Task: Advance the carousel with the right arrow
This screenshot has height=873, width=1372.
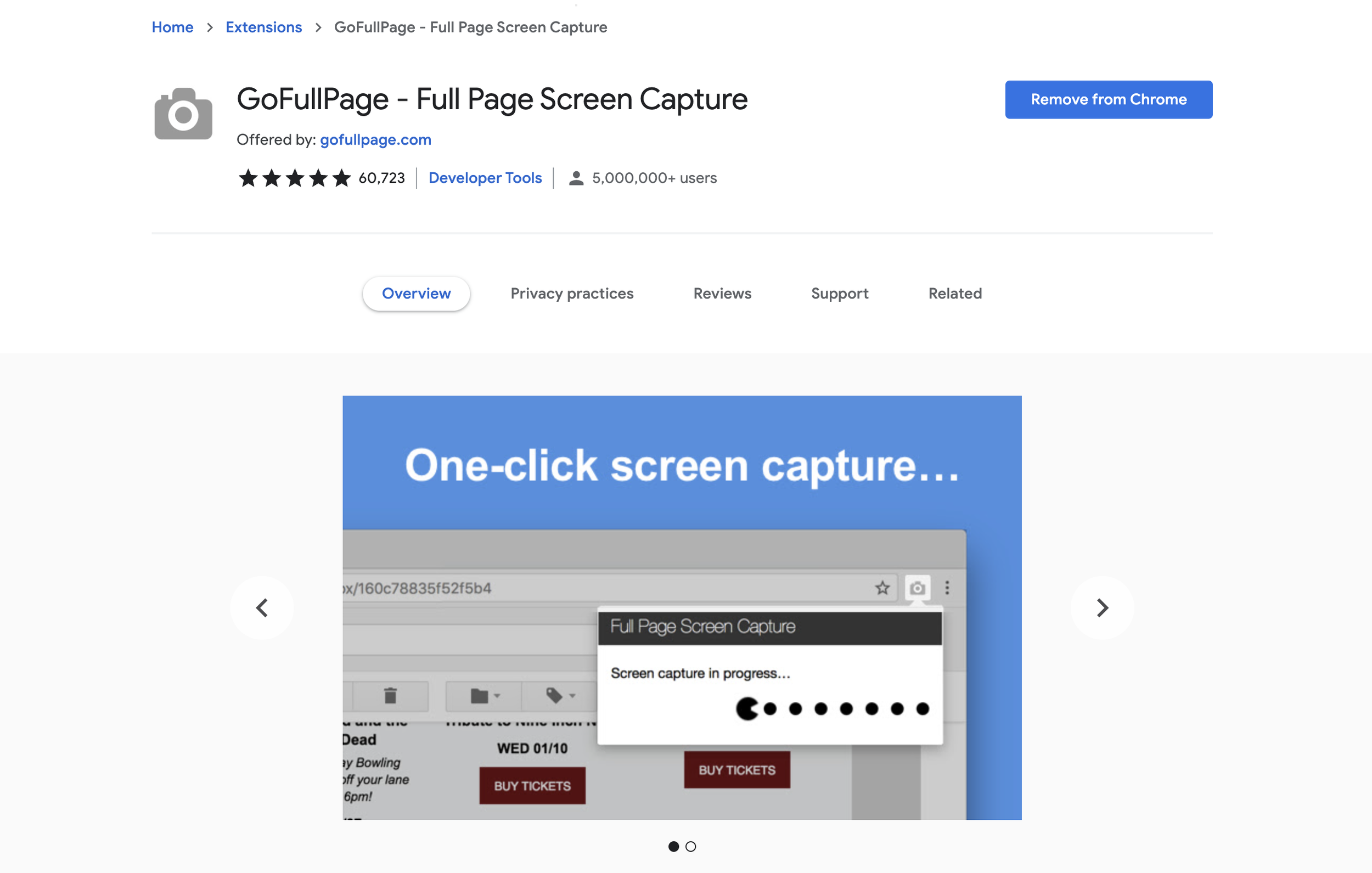Action: point(1102,607)
